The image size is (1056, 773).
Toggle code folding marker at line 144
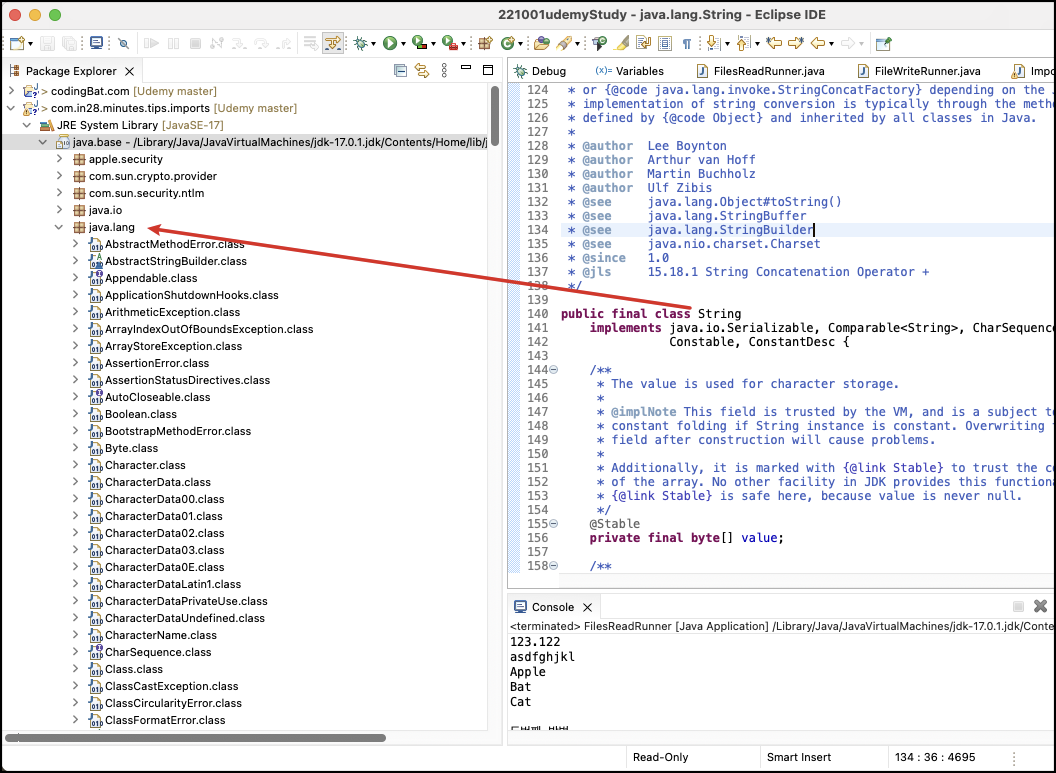(x=554, y=369)
